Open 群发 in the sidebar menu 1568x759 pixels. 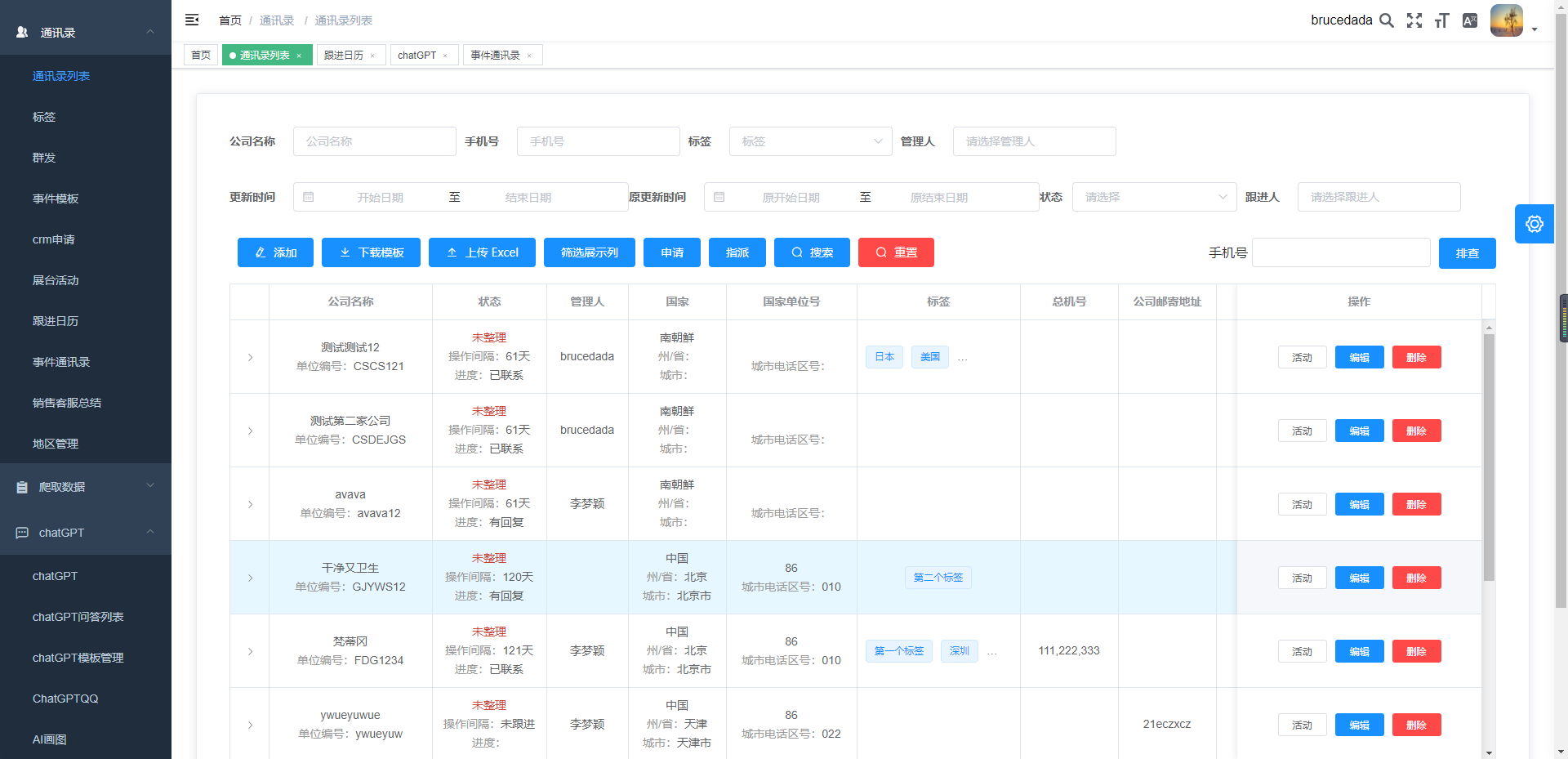[86, 158]
